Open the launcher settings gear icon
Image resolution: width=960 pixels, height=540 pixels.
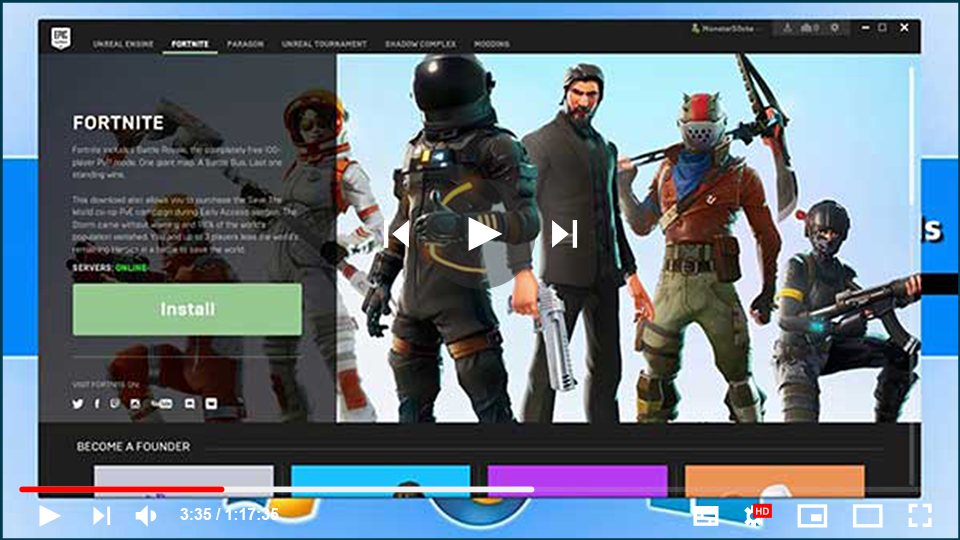pyautogui.click(x=835, y=28)
